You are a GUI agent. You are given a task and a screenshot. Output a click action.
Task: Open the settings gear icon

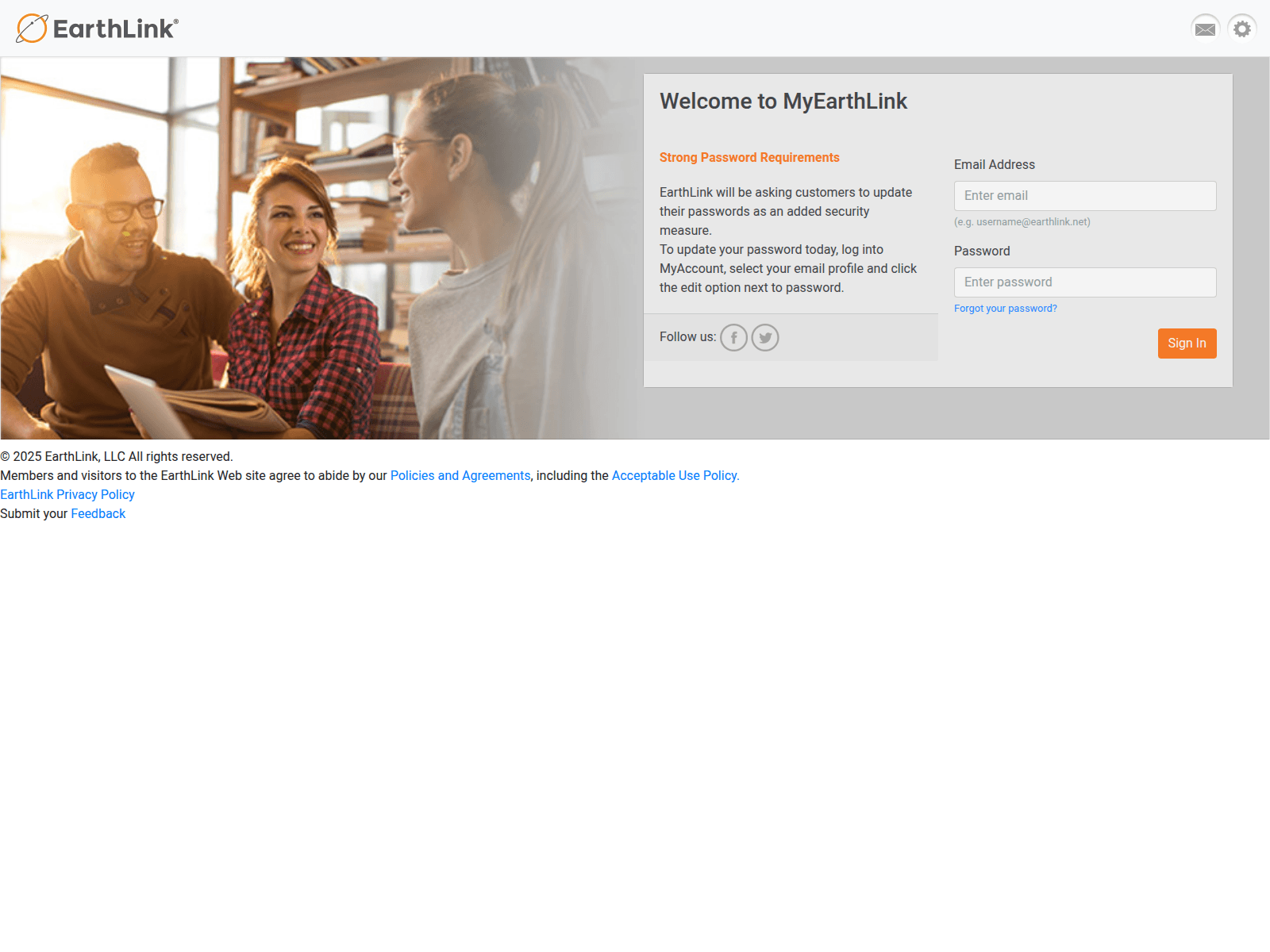[x=1242, y=29]
